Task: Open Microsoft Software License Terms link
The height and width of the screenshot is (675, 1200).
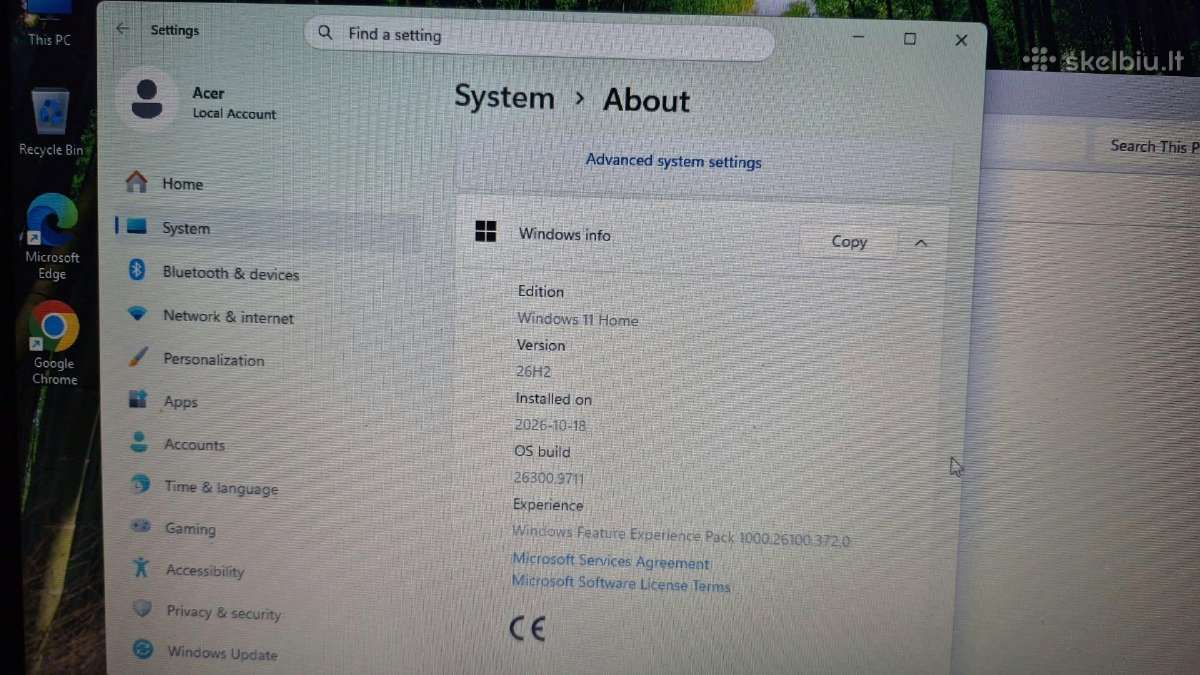Action: [x=621, y=583]
